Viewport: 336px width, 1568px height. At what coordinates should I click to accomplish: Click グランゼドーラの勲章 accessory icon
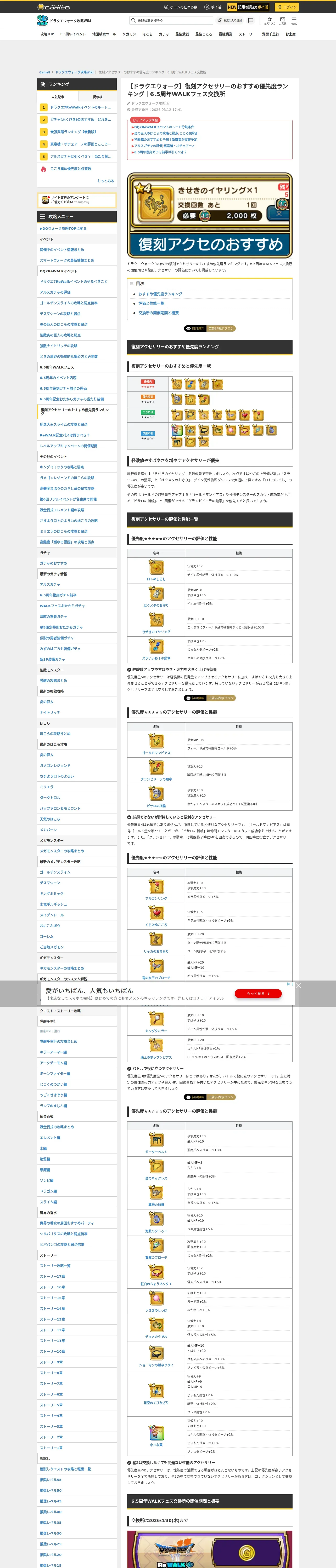(156, 767)
